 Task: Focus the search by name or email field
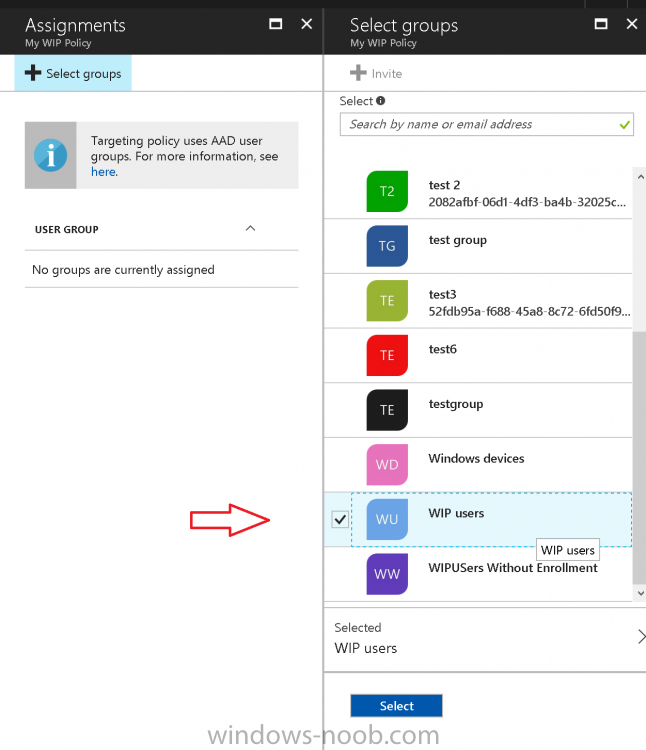pyautogui.click(x=487, y=124)
